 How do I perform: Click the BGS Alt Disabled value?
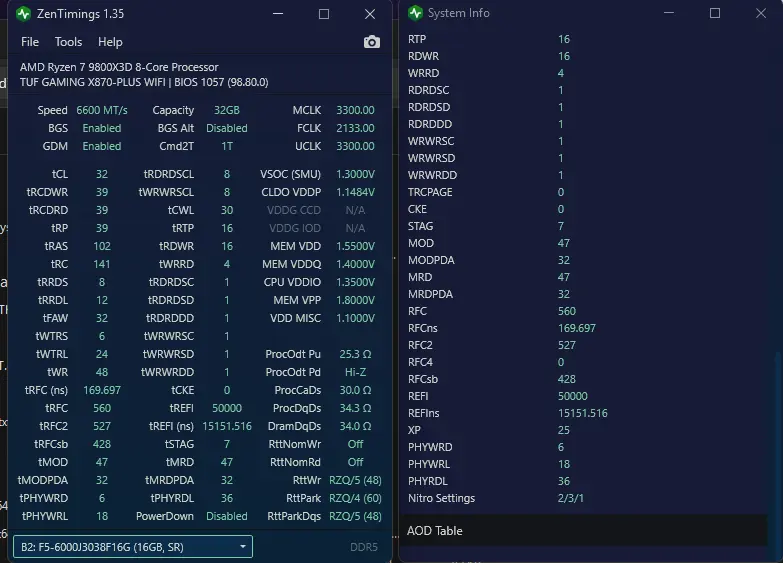[x=227, y=128]
